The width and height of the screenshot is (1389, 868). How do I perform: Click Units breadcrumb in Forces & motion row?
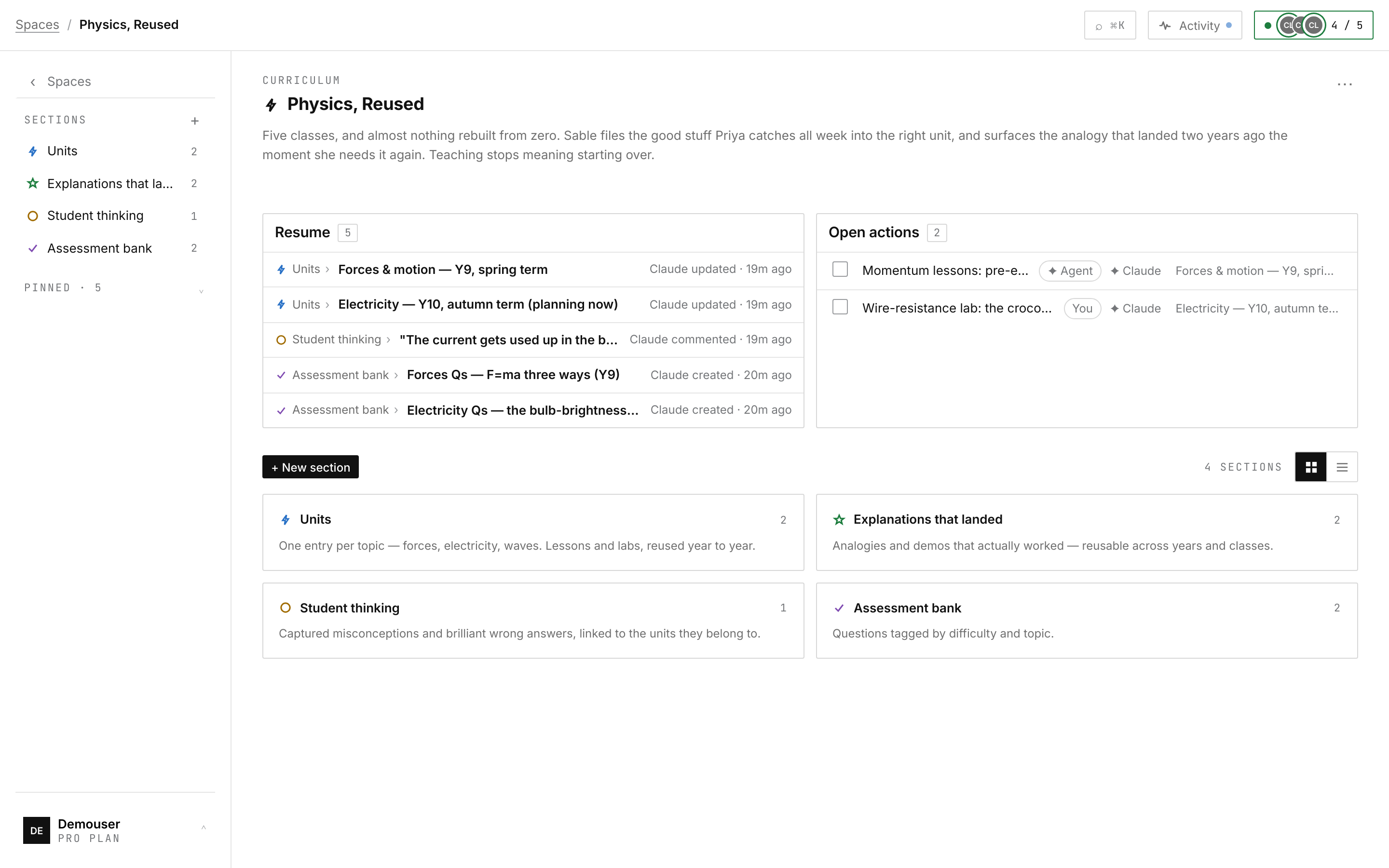(x=306, y=269)
